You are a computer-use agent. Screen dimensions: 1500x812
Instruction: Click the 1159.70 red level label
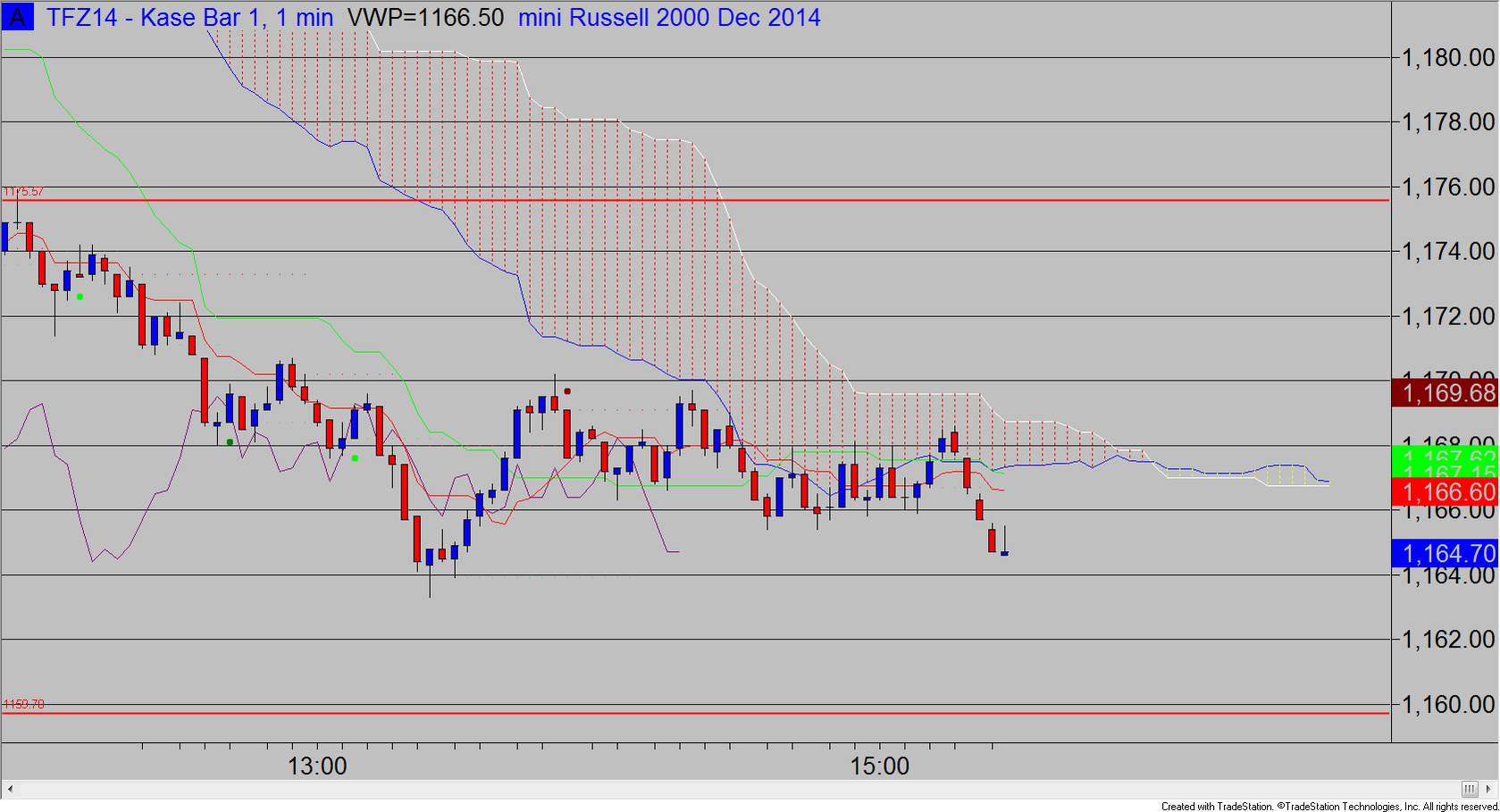tap(23, 705)
